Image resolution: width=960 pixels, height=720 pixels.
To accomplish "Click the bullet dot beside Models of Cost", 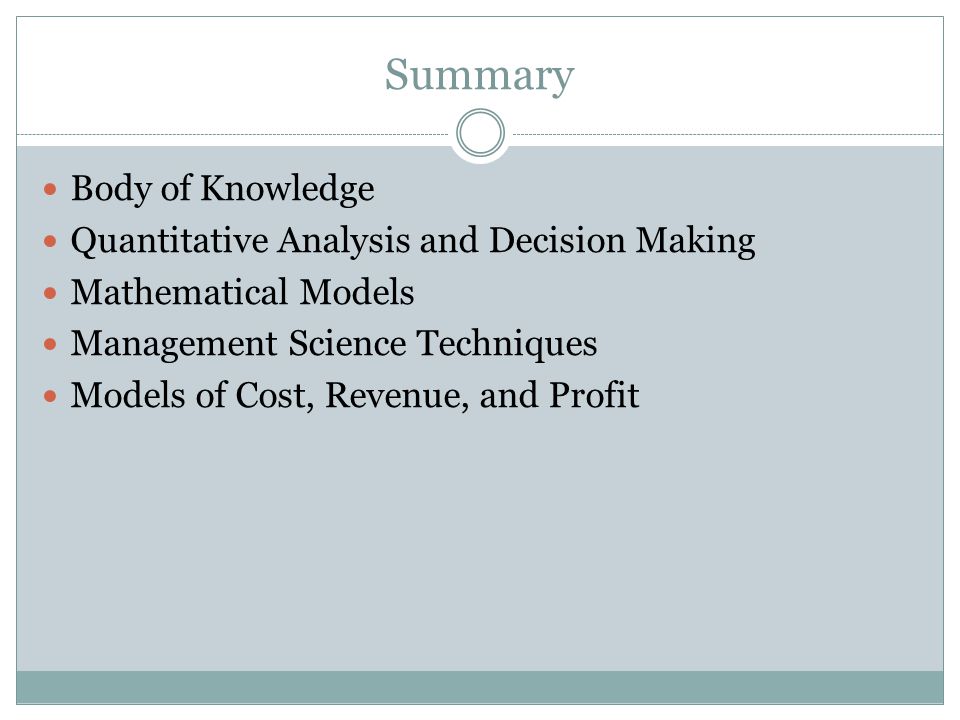I will click(50, 396).
